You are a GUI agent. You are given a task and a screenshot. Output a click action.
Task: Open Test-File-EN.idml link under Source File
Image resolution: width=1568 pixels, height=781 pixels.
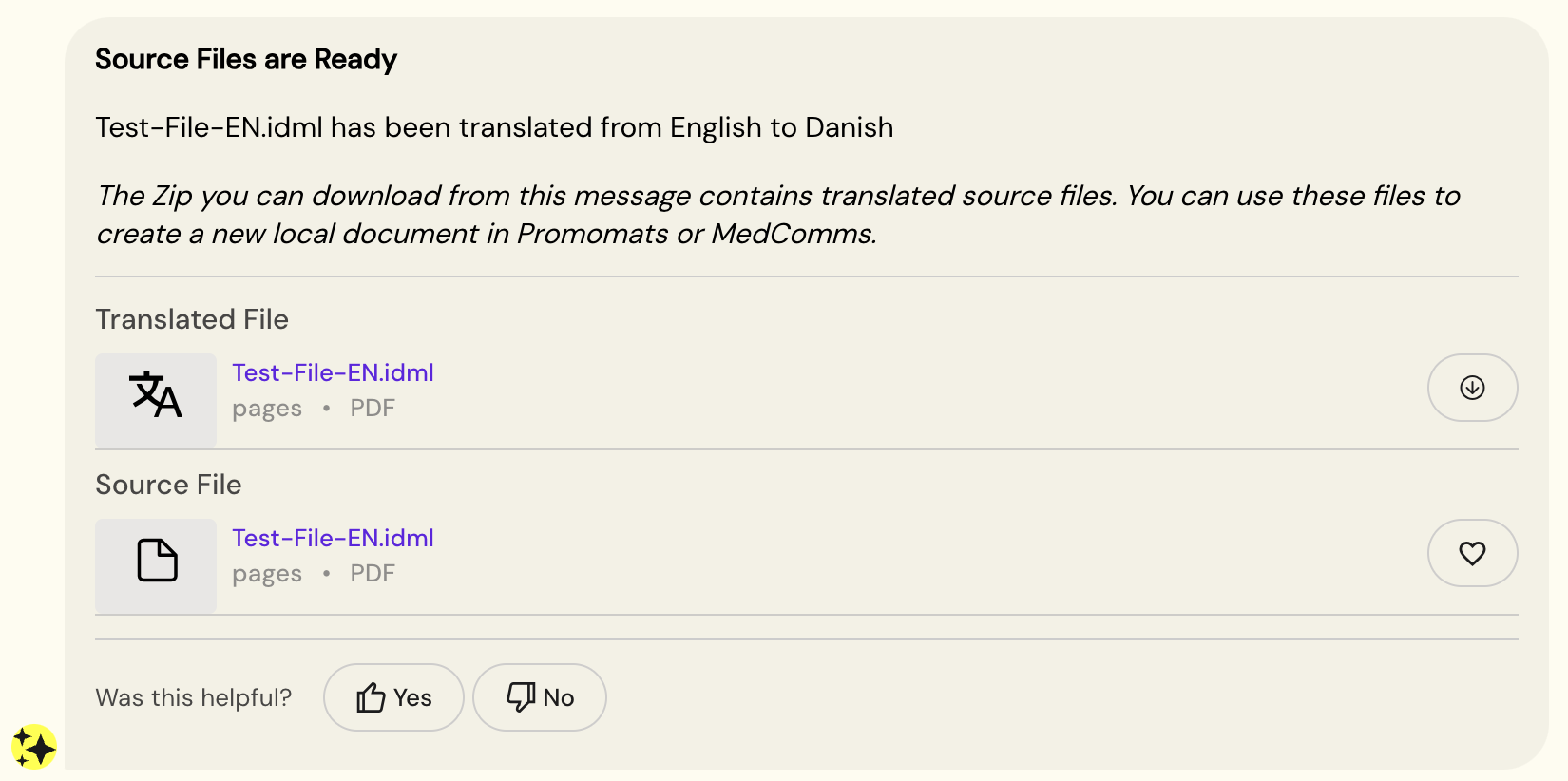333,538
